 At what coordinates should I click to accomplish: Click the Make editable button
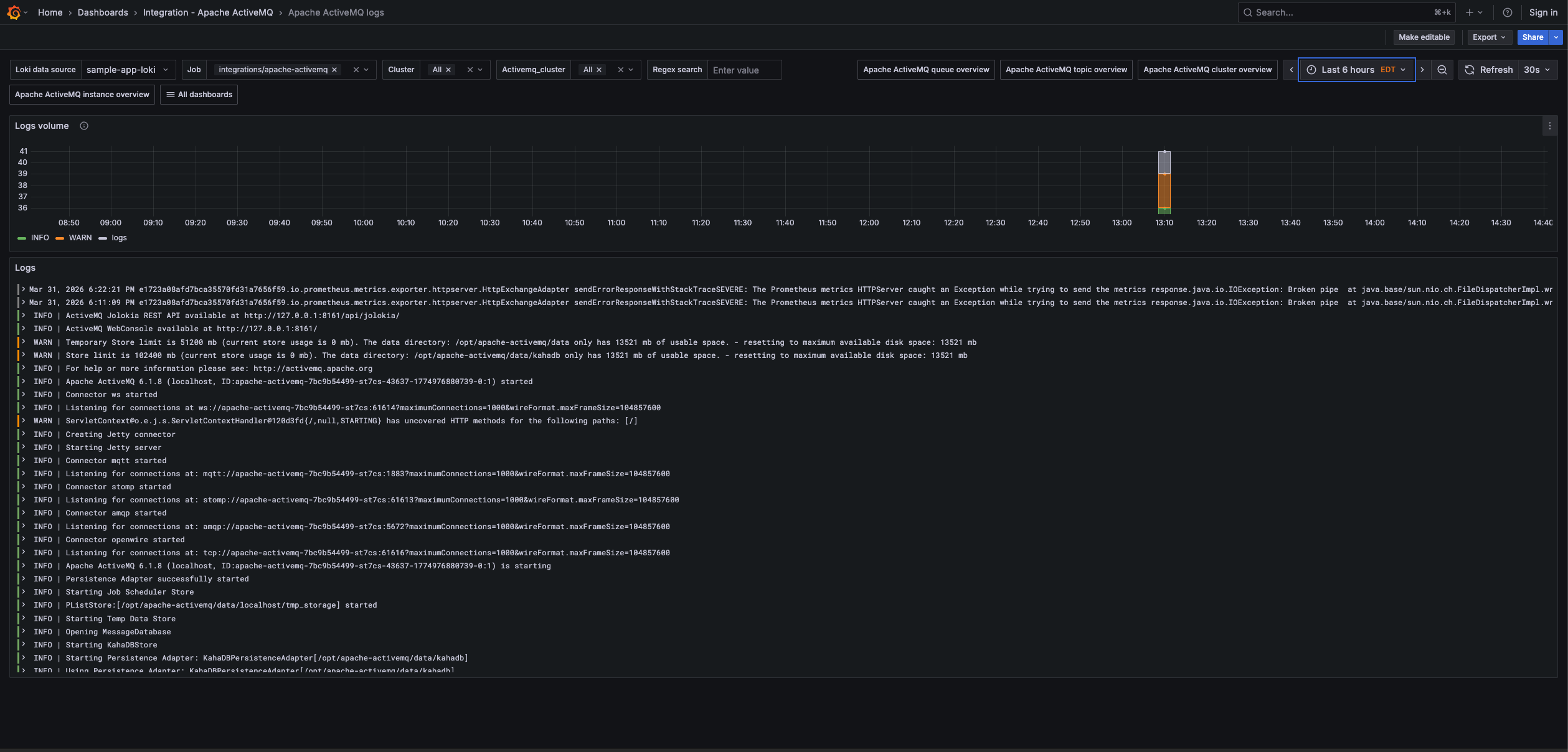coord(1424,37)
